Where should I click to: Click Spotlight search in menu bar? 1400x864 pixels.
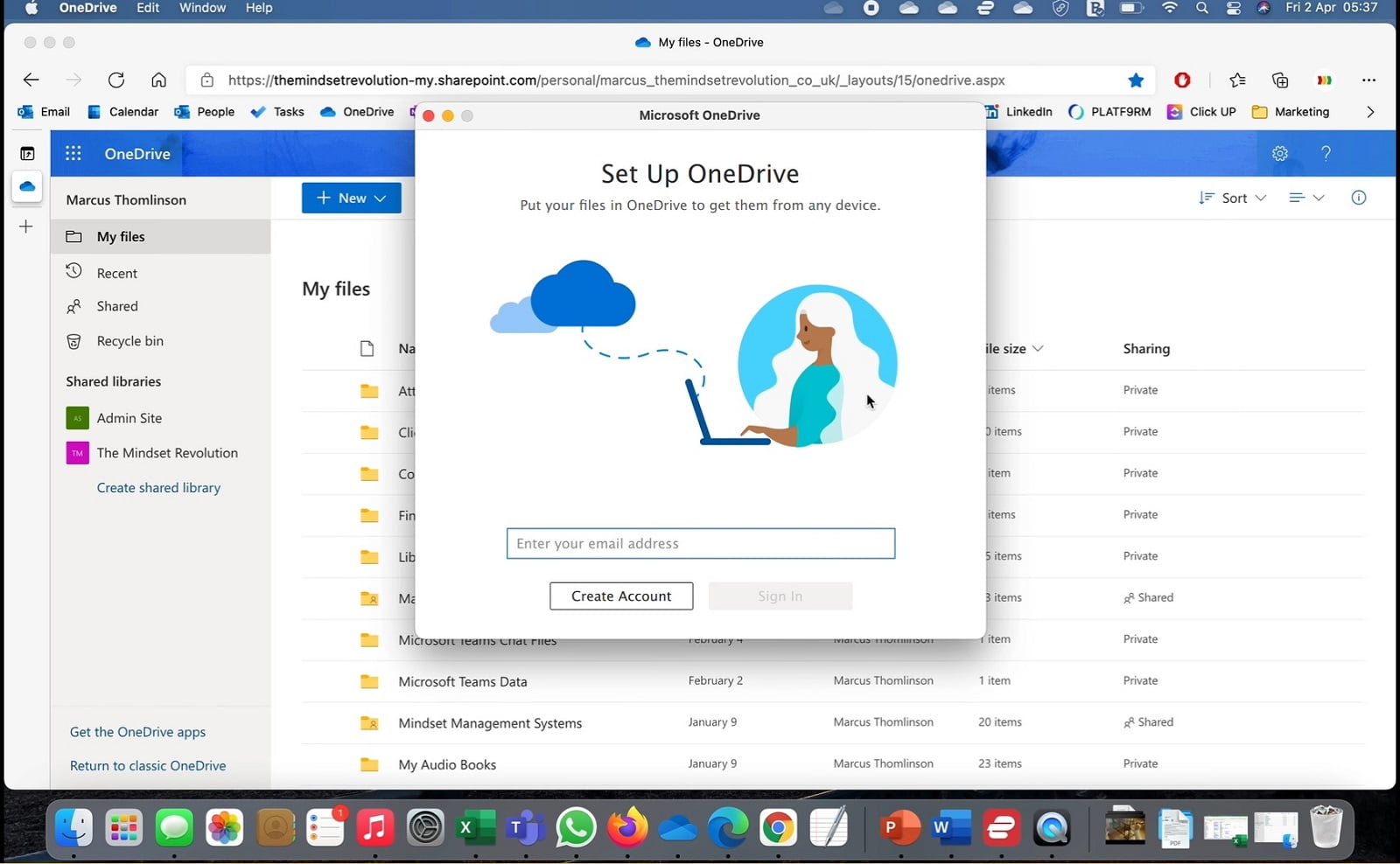tap(1202, 8)
